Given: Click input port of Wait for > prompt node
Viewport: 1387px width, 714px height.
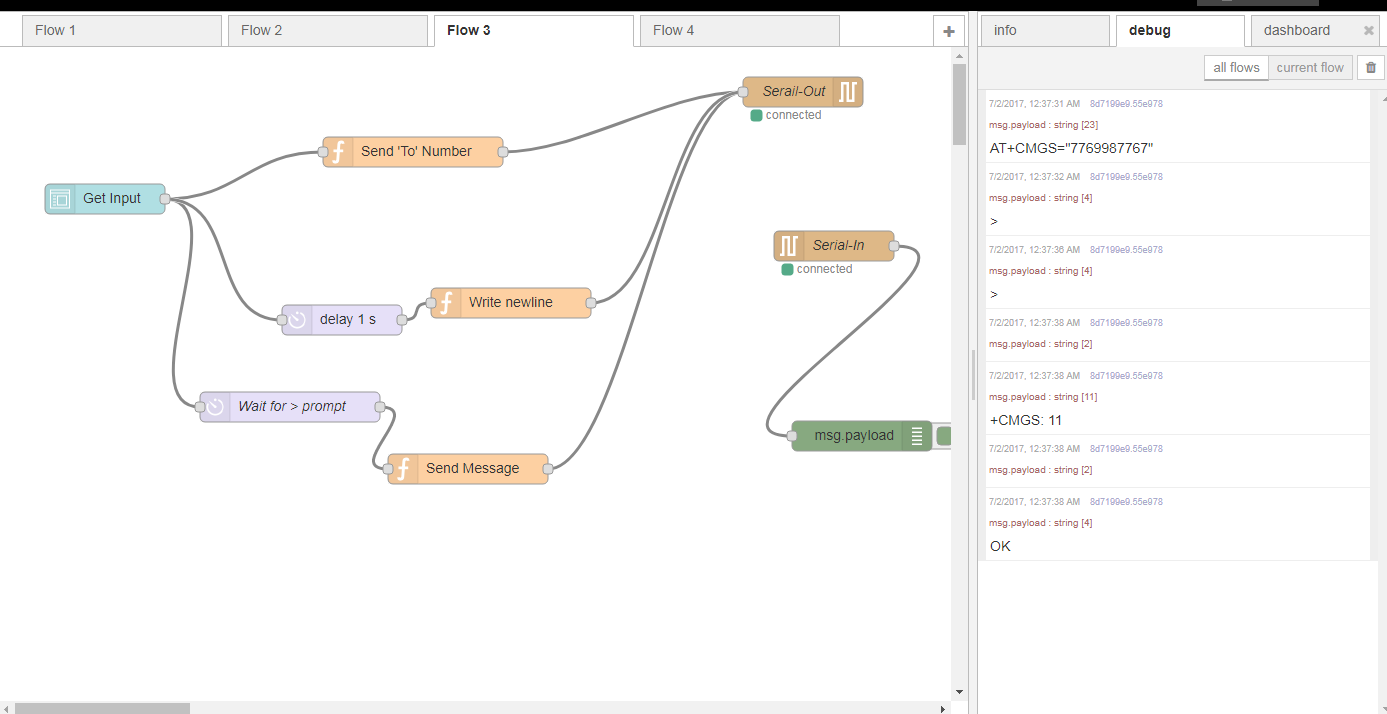Looking at the screenshot, I should coord(200,407).
